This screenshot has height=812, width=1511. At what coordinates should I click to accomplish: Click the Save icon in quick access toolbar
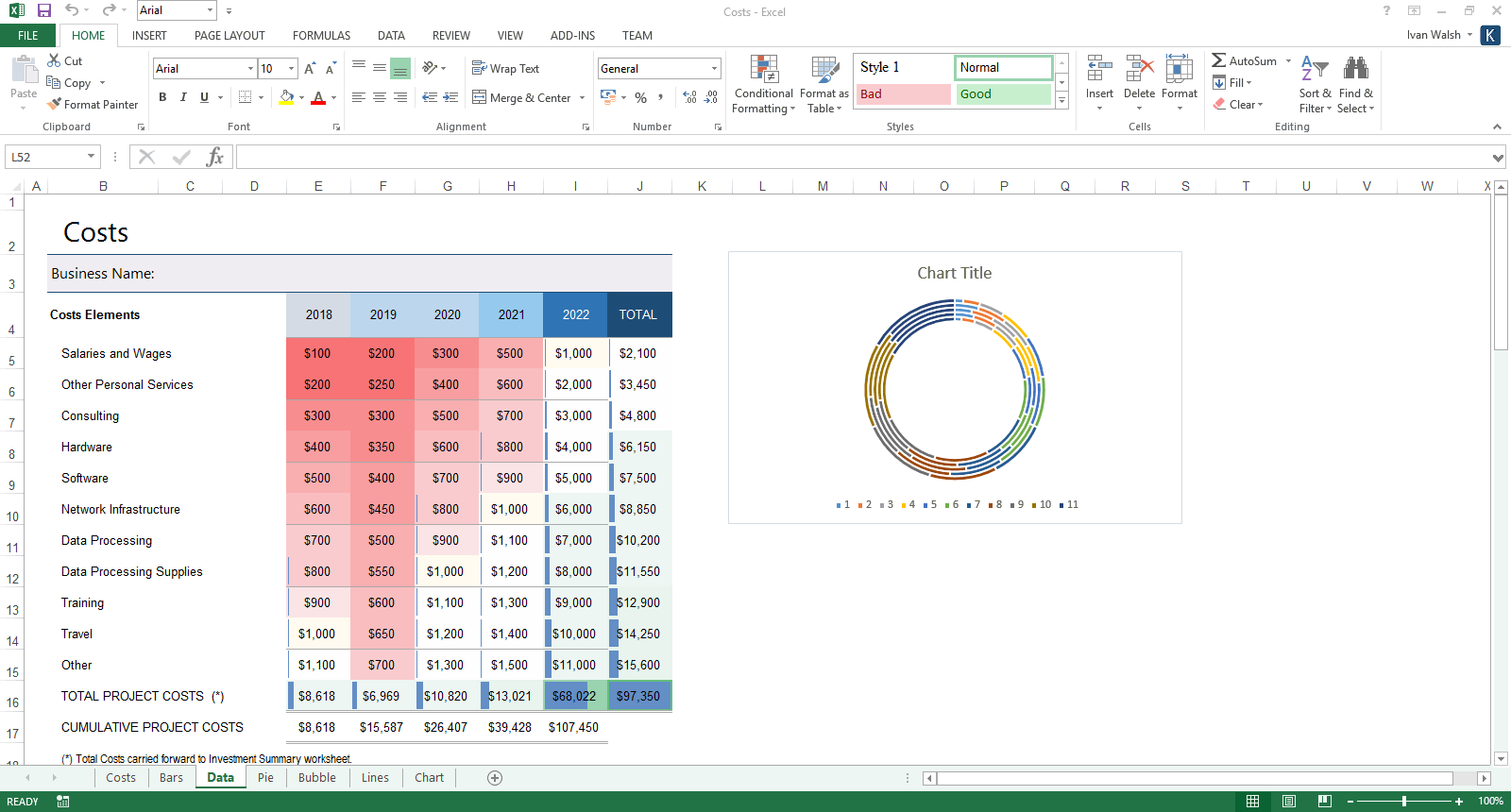[x=44, y=10]
